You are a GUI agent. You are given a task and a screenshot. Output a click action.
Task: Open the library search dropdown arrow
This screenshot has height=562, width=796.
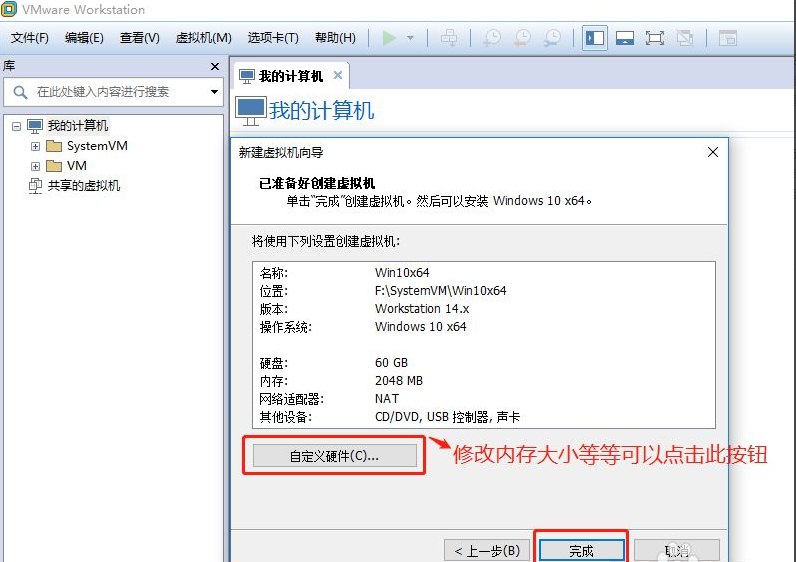point(214,92)
